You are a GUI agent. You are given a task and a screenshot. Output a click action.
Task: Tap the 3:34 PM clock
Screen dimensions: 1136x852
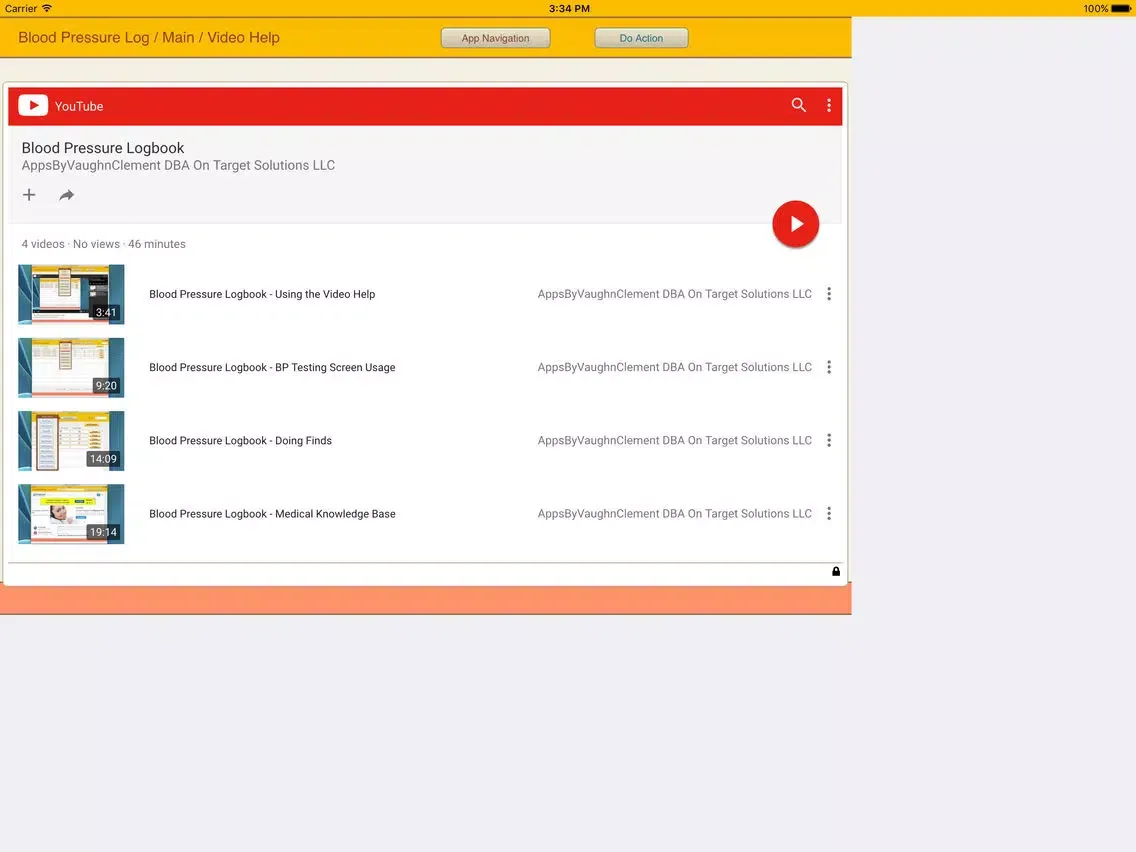click(x=569, y=9)
